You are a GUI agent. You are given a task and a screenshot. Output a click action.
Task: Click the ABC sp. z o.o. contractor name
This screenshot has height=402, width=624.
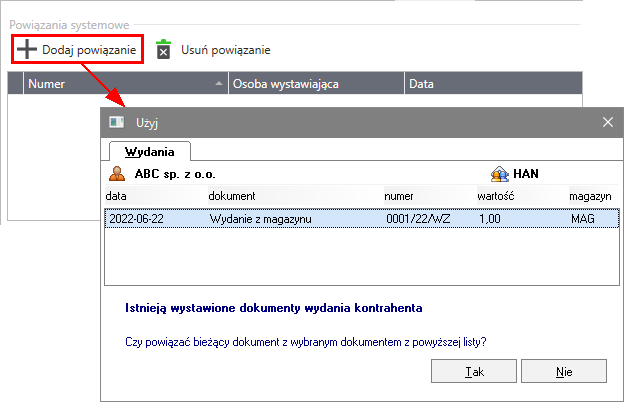click(175, 174)
